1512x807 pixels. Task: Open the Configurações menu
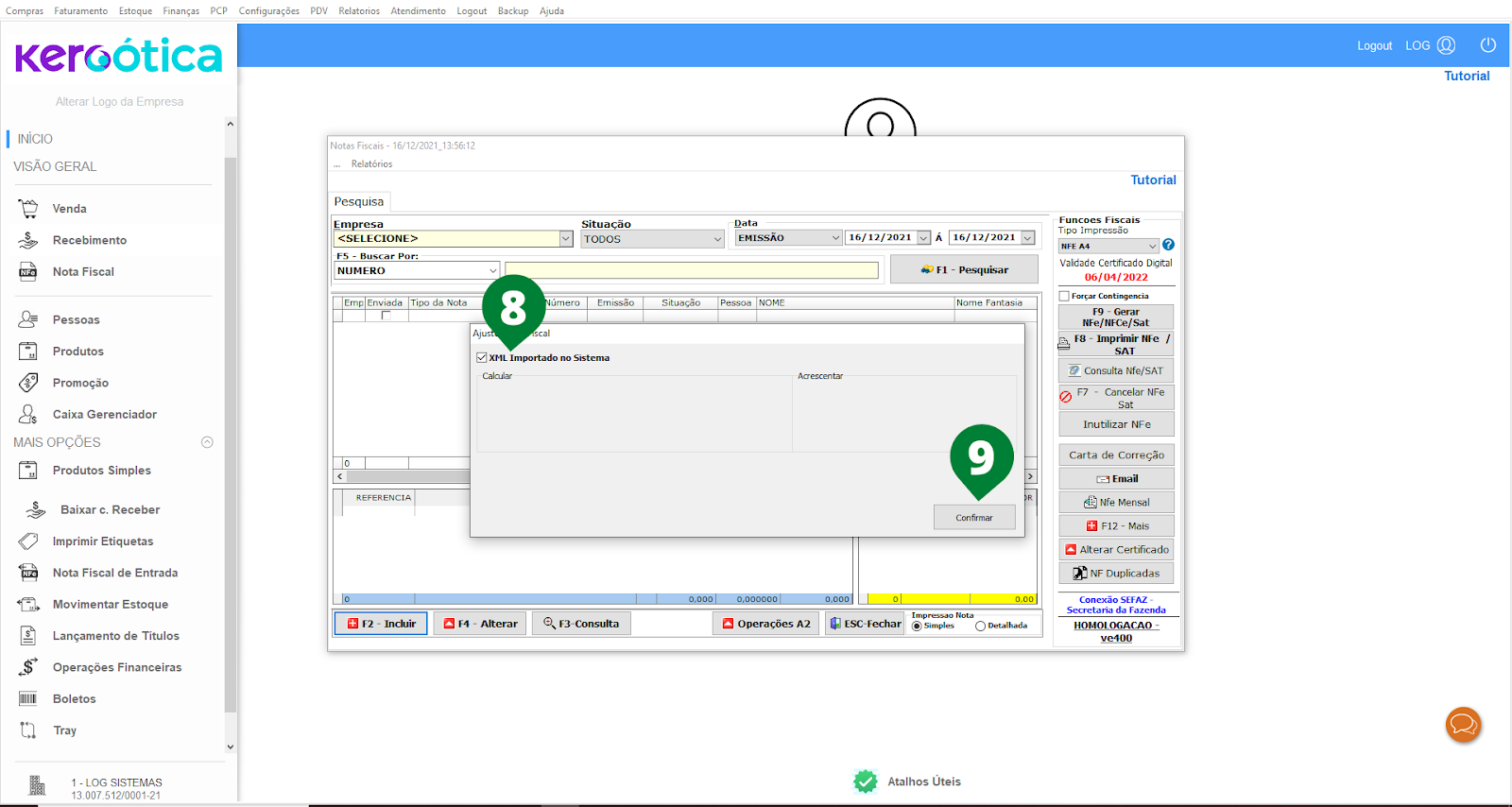coord(269,11)
